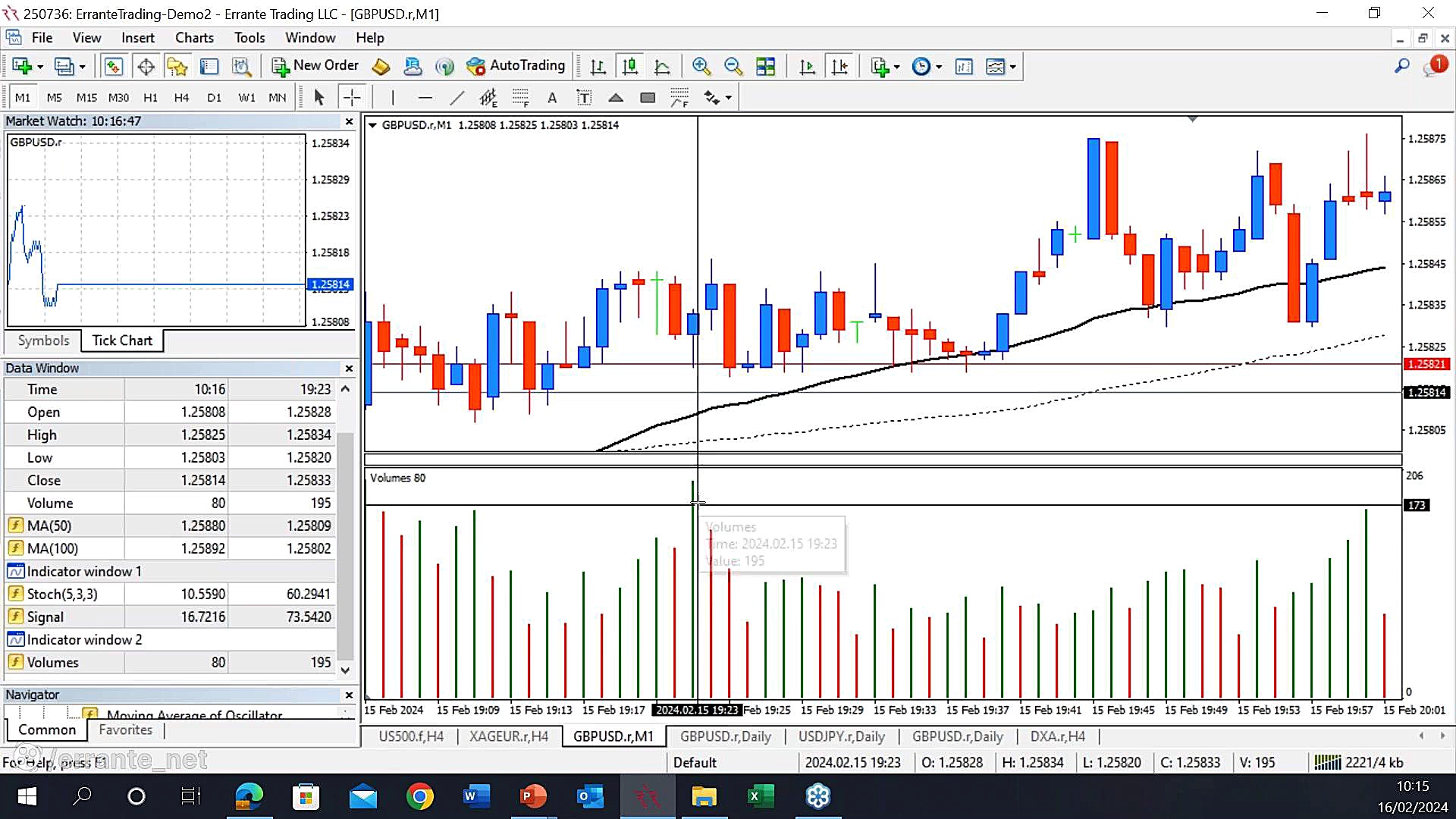Close the Data Window panel
The height and width of the screenshot is (819, 1456).
pos(349,369)
